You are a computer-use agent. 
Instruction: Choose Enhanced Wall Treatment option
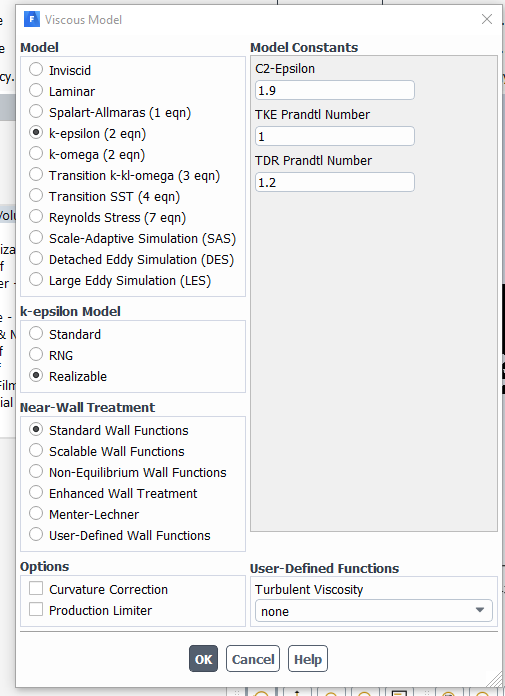click(x=36, y=493)
